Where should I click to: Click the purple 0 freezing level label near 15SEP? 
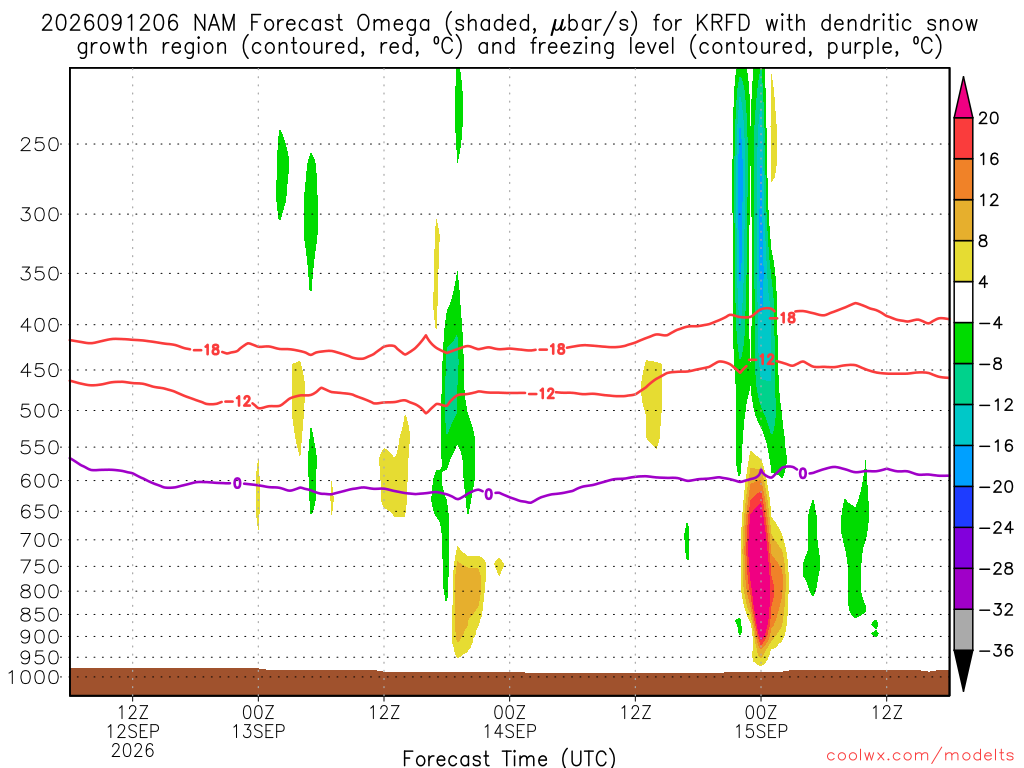803,473
